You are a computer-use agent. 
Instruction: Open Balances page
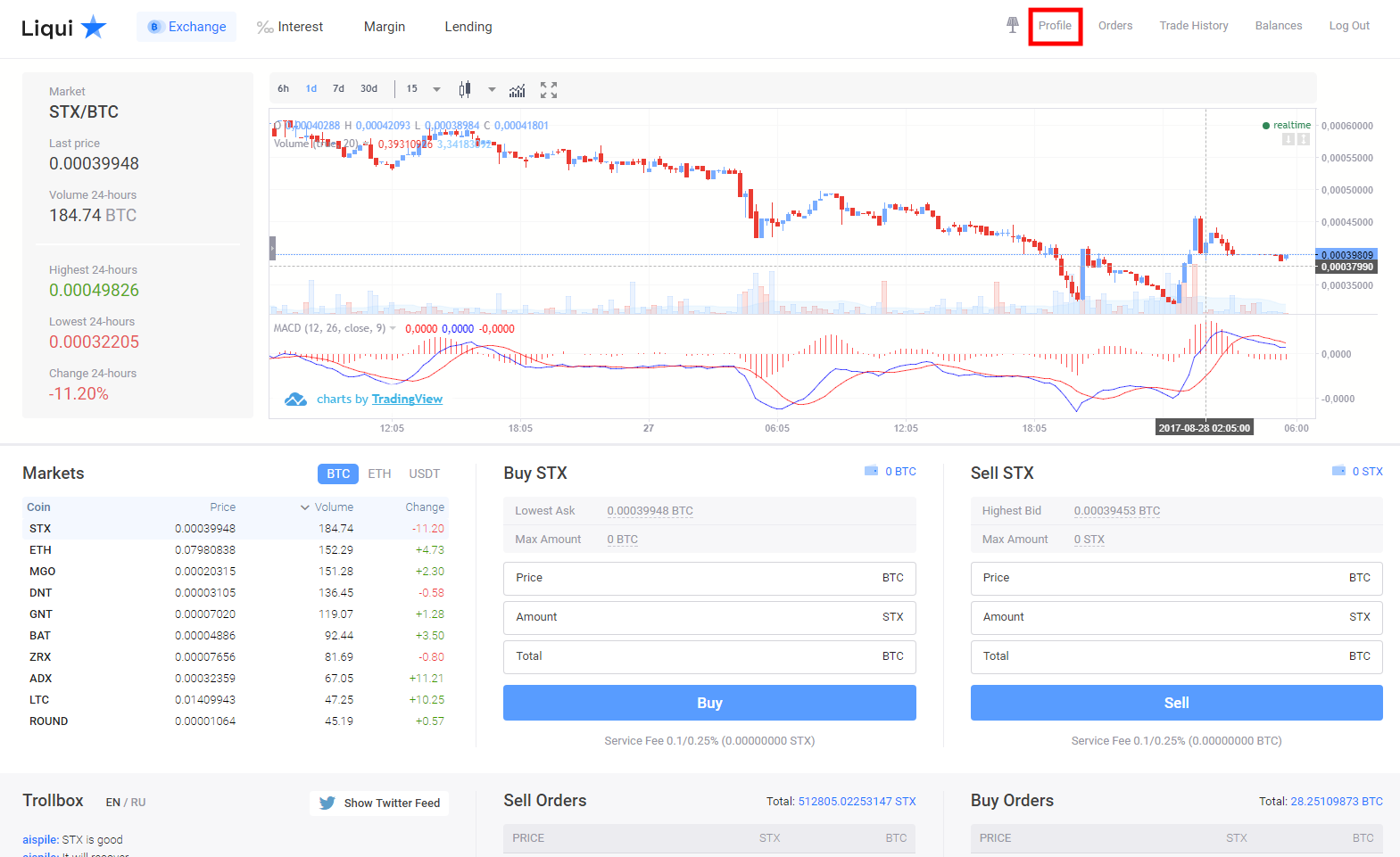(1279, 26)
